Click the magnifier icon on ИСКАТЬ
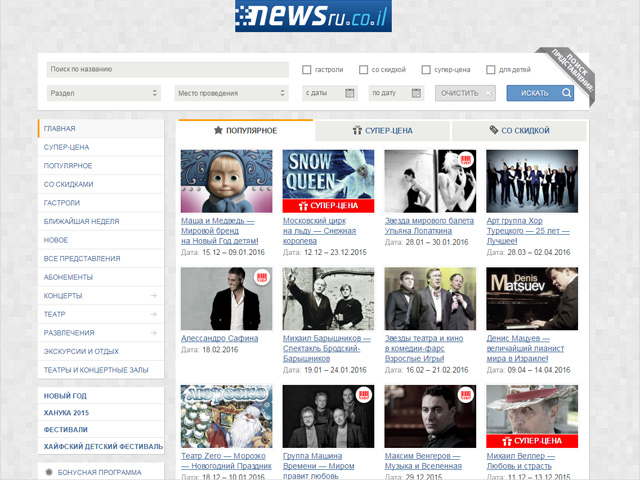Screen dimensions: 640x480 point(566,93)
